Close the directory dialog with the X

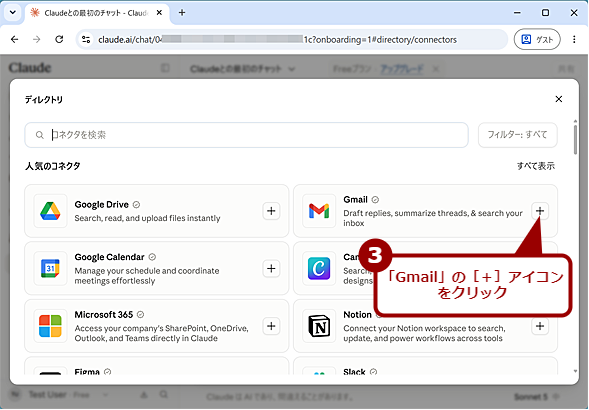point(559,99)
